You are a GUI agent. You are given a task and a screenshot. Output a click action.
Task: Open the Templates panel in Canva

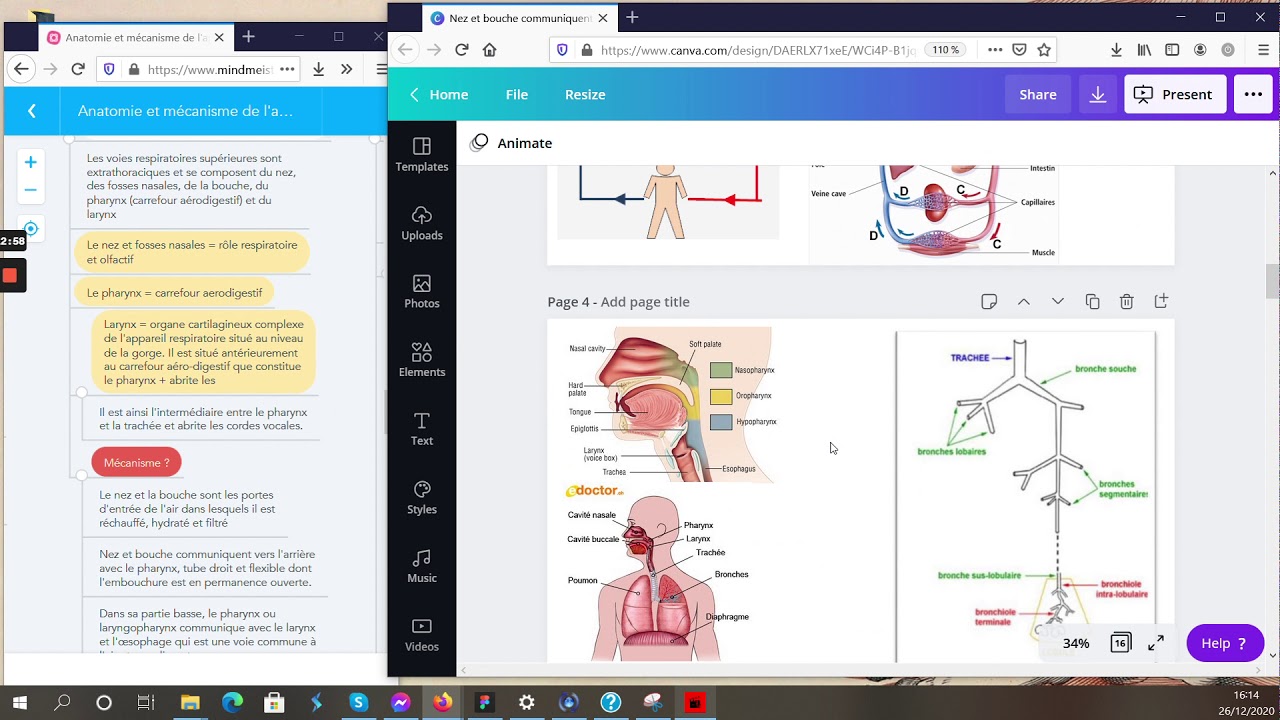tap(421, 155)
